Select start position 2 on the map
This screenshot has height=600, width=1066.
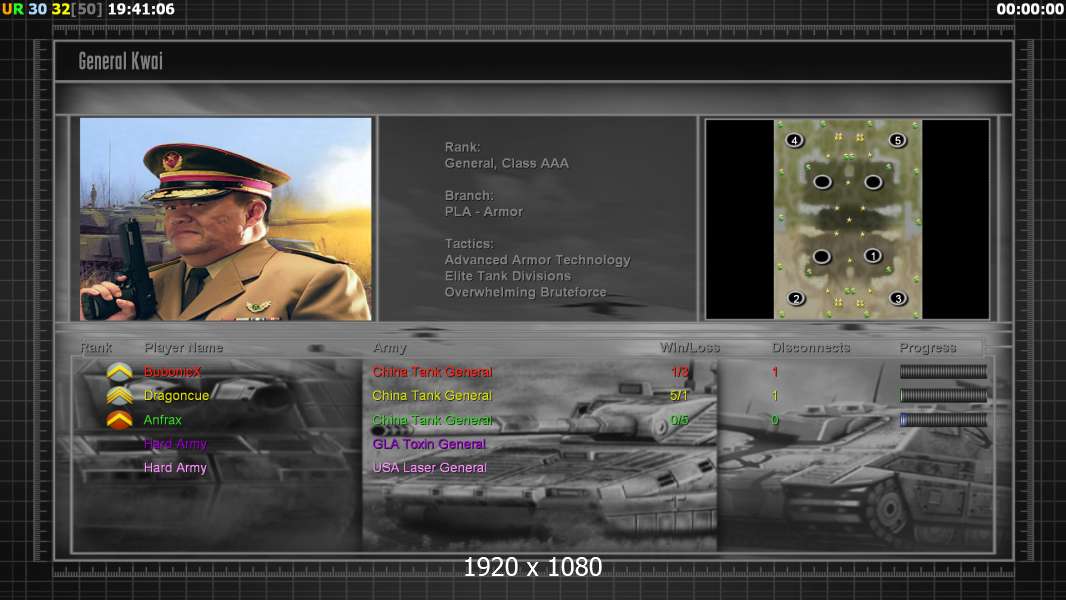796,298
